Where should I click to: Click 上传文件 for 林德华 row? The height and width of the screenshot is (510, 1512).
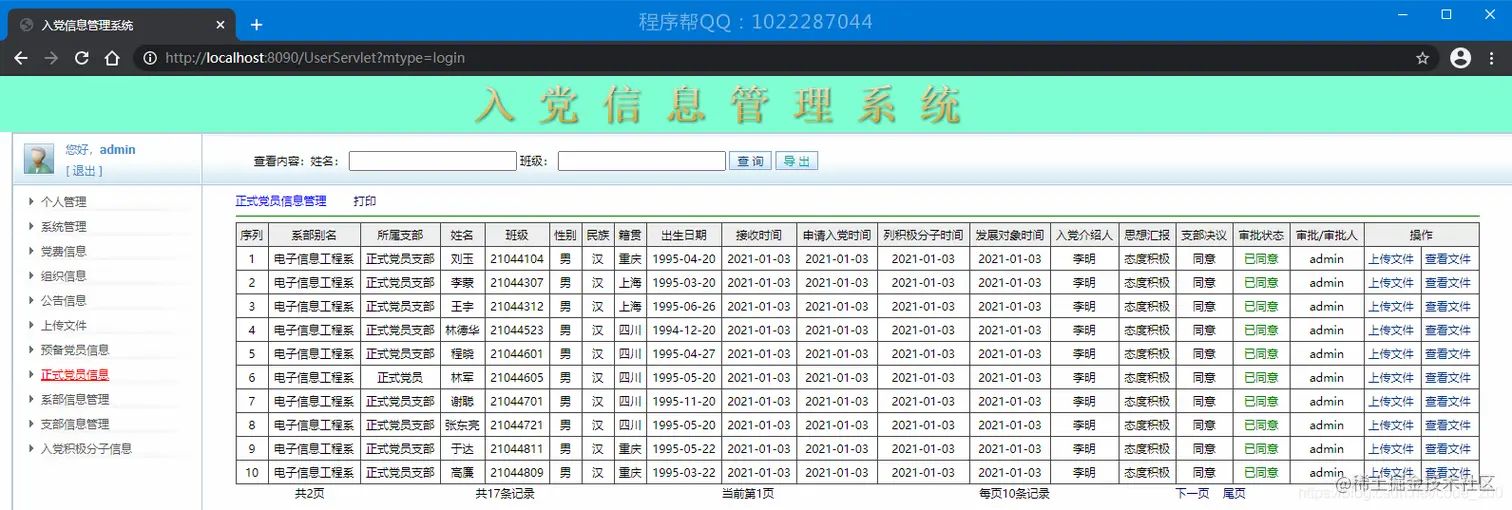[x=1391, y=330]
